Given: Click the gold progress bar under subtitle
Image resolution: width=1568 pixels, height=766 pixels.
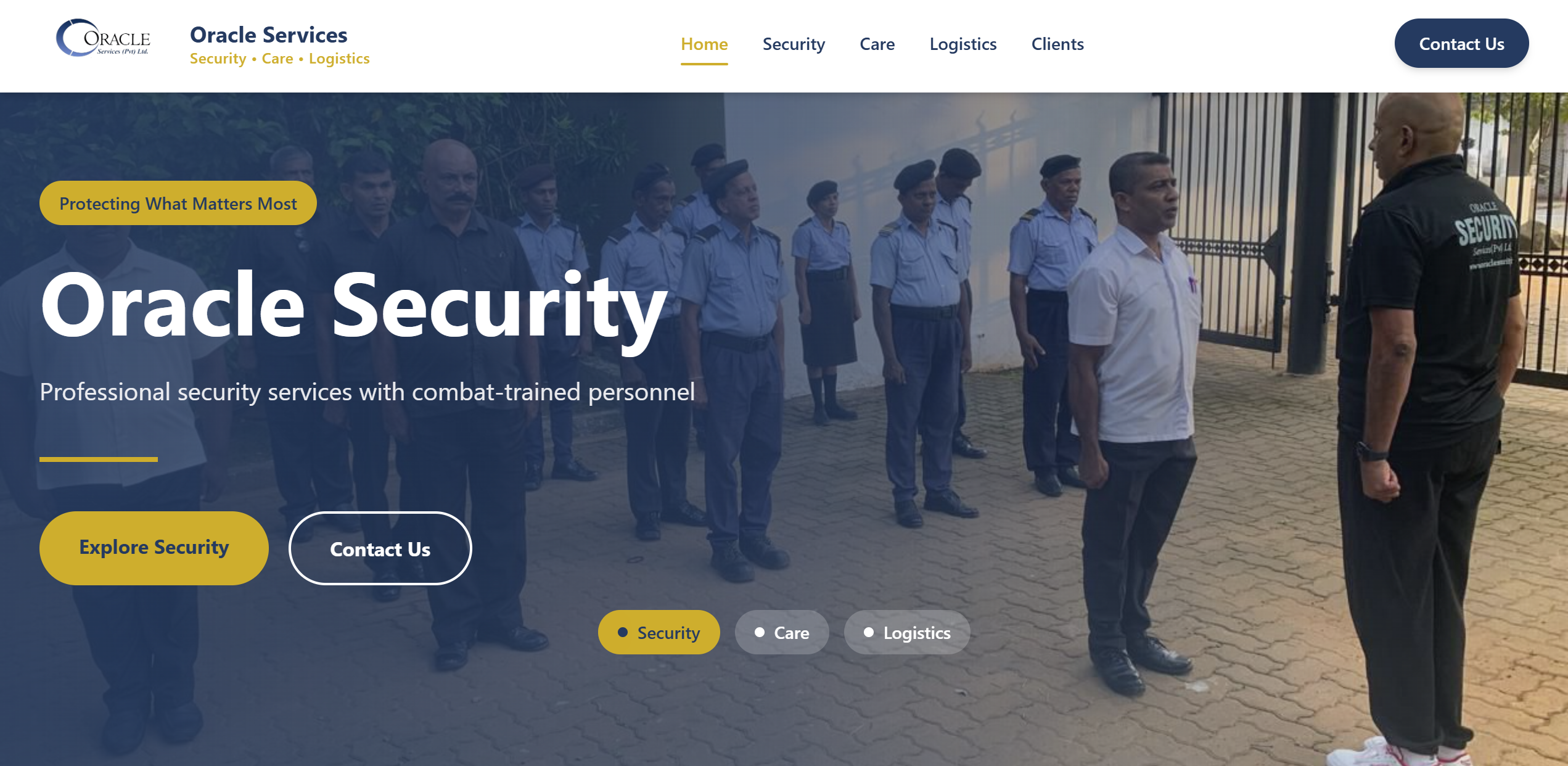Looking at the screenshot, I should [99, 459].
